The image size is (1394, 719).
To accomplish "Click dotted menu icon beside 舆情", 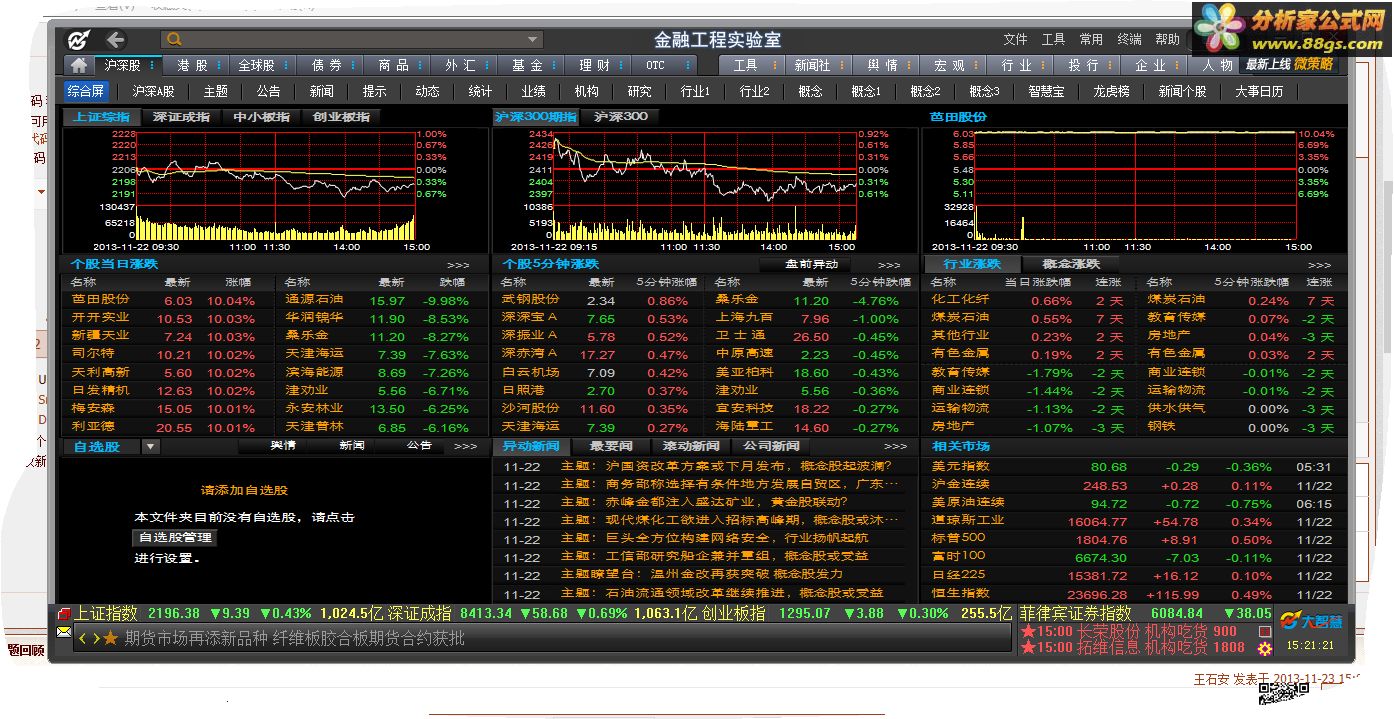I will 908,65.
